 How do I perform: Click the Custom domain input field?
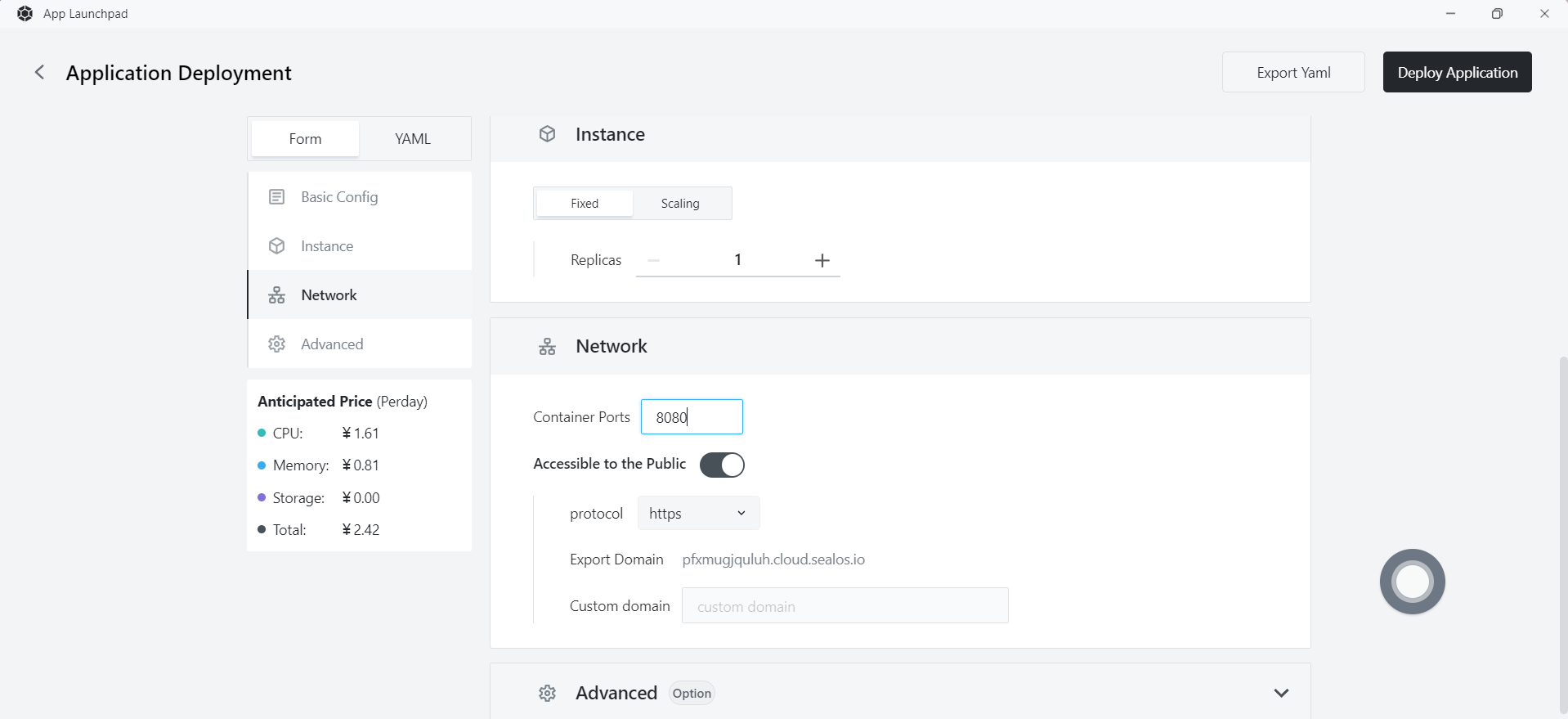tap(844, 606)
